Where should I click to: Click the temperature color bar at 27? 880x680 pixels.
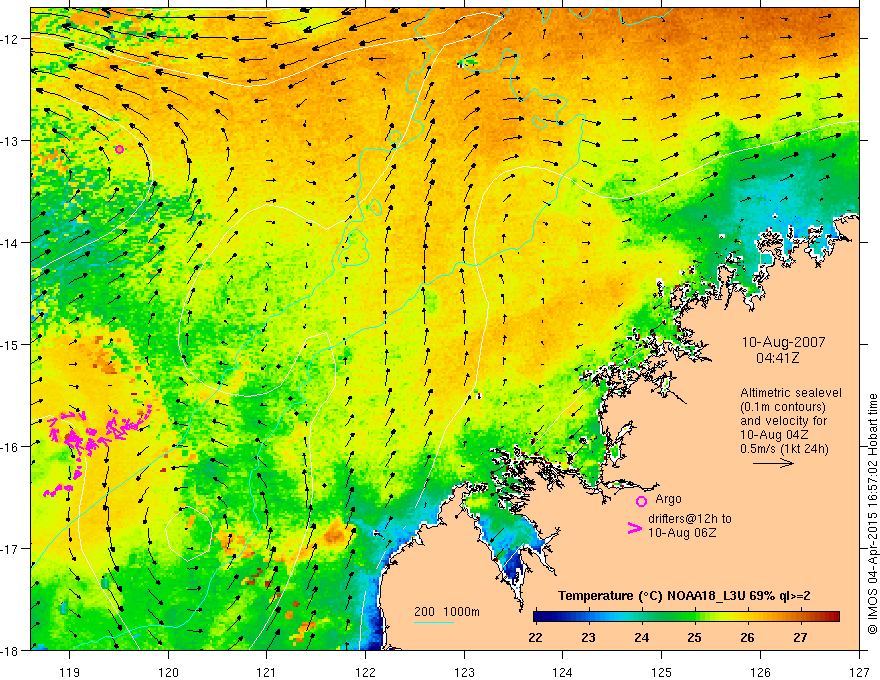[x=801, y=617]
